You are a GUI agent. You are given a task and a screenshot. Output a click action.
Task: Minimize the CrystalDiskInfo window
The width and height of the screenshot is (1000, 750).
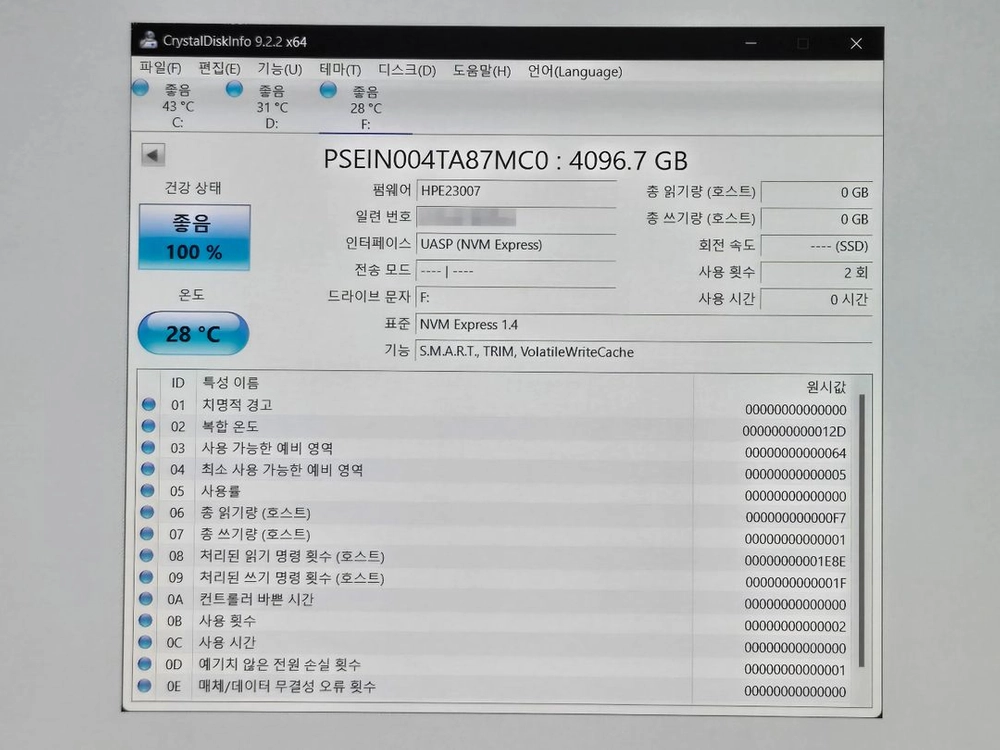[751, 43]
